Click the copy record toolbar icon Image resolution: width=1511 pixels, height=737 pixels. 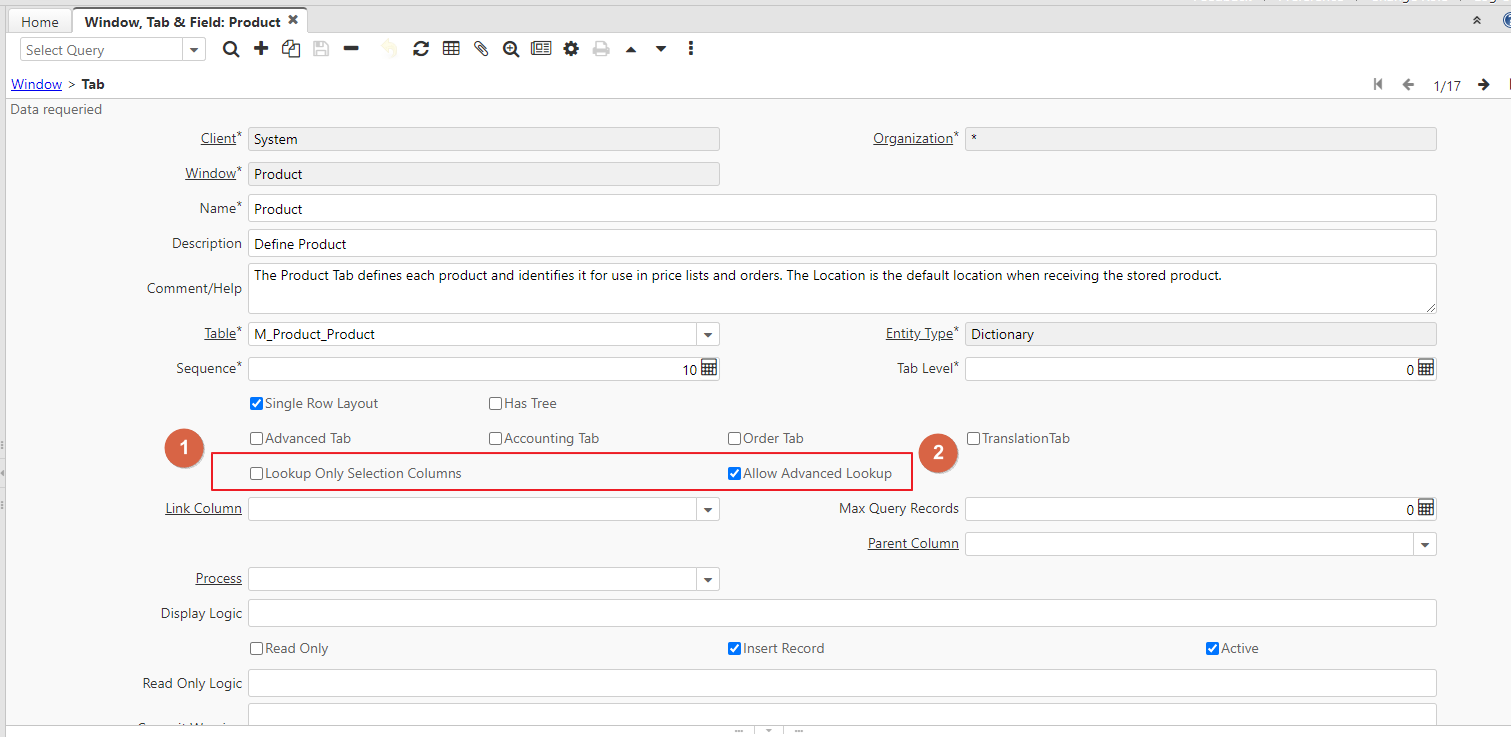pos(291,49)
